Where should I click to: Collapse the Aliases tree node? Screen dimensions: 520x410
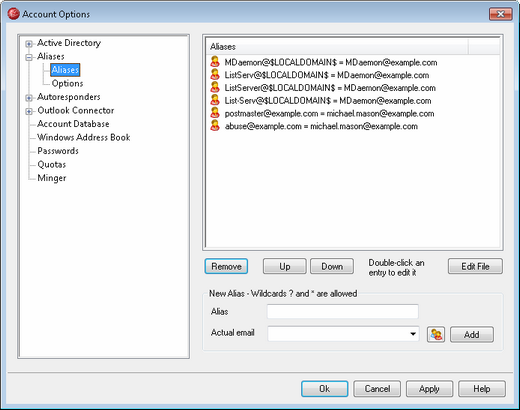coord(29,57)
